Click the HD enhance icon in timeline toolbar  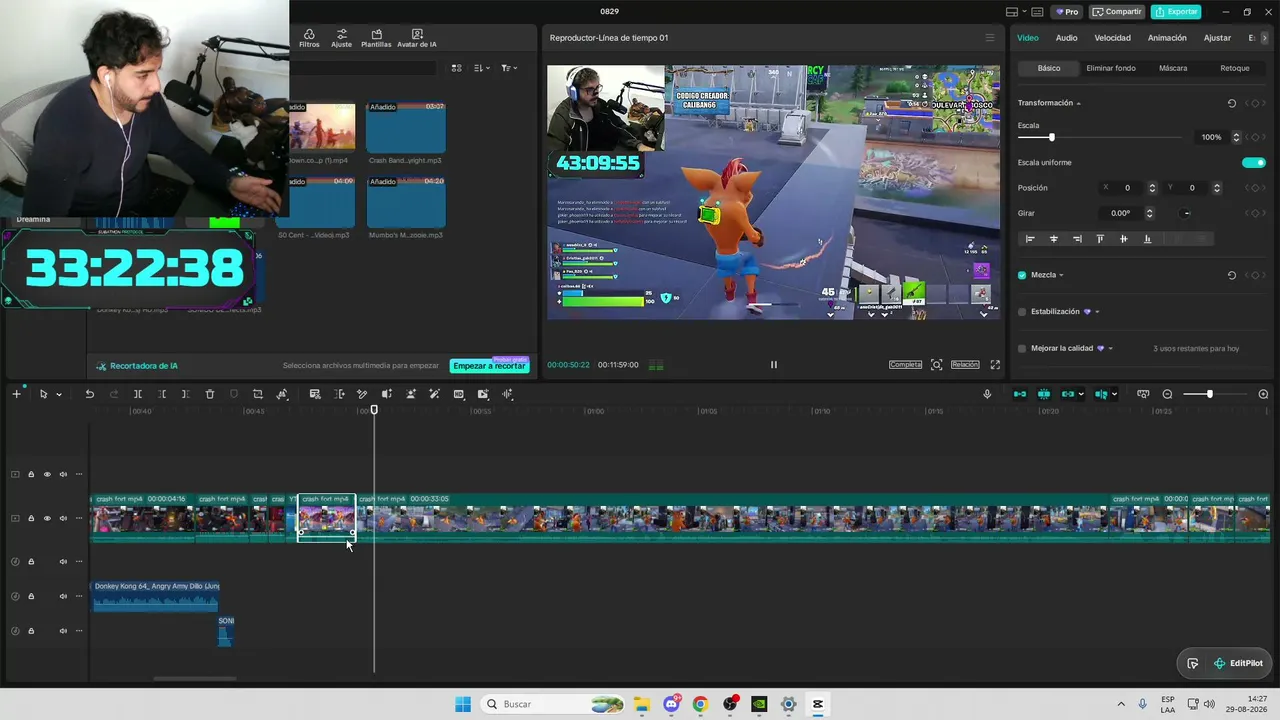[x=459, y=394]
